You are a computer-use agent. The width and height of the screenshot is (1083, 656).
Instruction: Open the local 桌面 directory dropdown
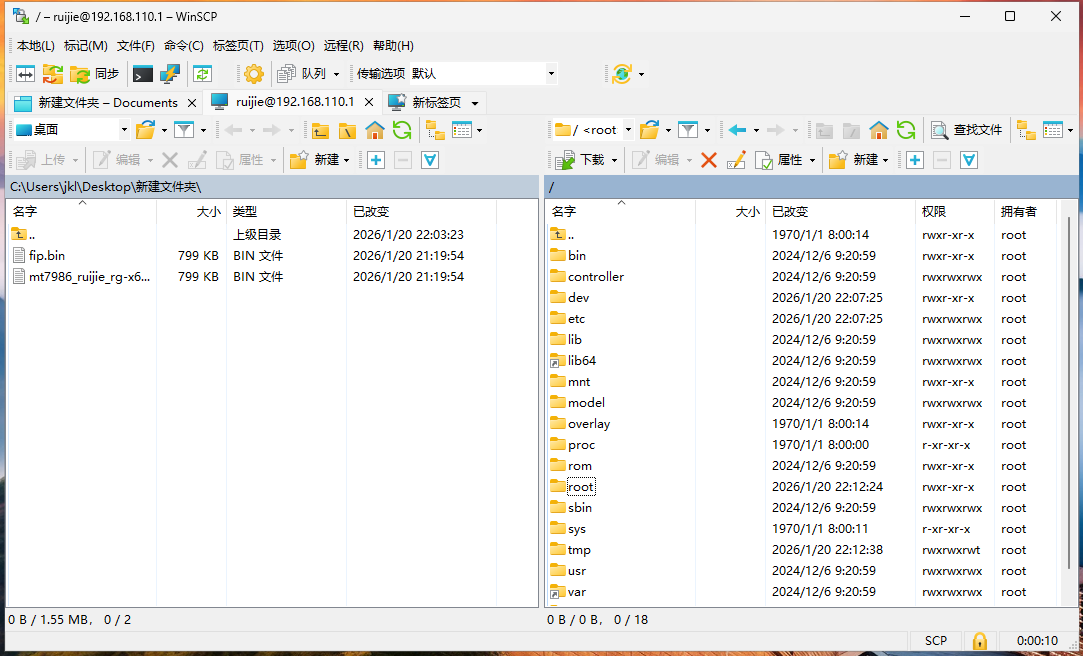(x=124, y=129)
